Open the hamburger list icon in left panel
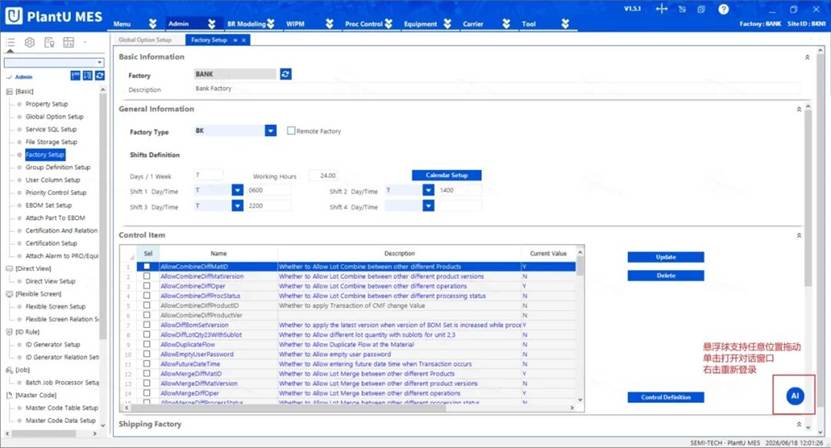 pos(11,42)
